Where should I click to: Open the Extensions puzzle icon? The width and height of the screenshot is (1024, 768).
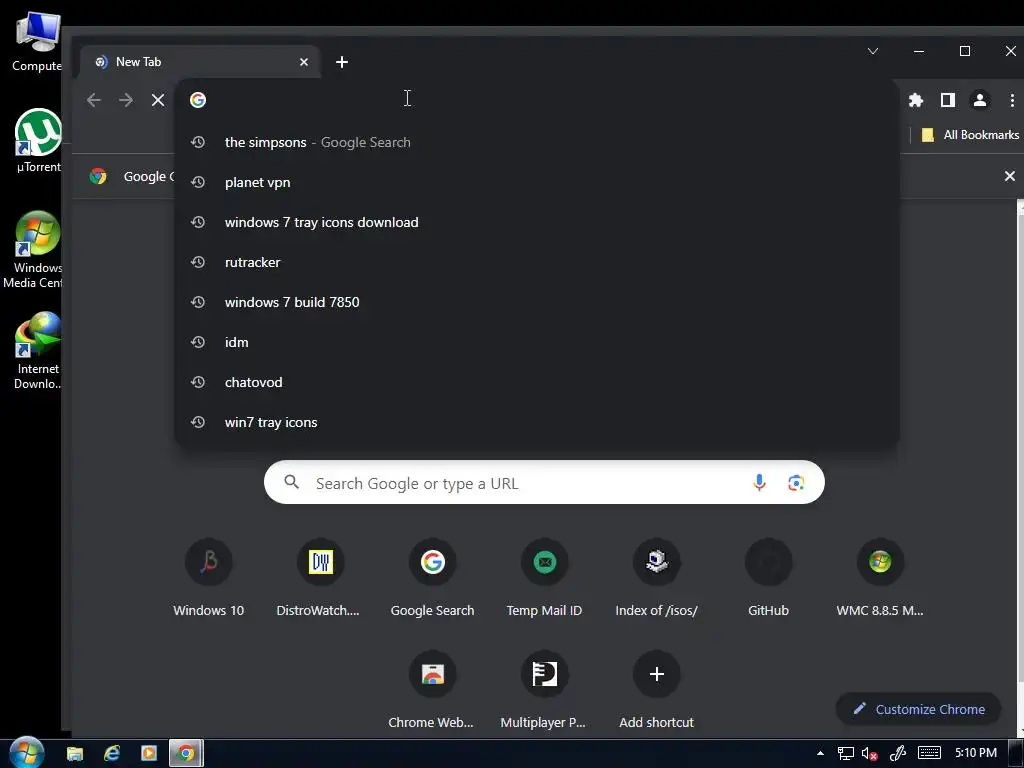[916, 100]
